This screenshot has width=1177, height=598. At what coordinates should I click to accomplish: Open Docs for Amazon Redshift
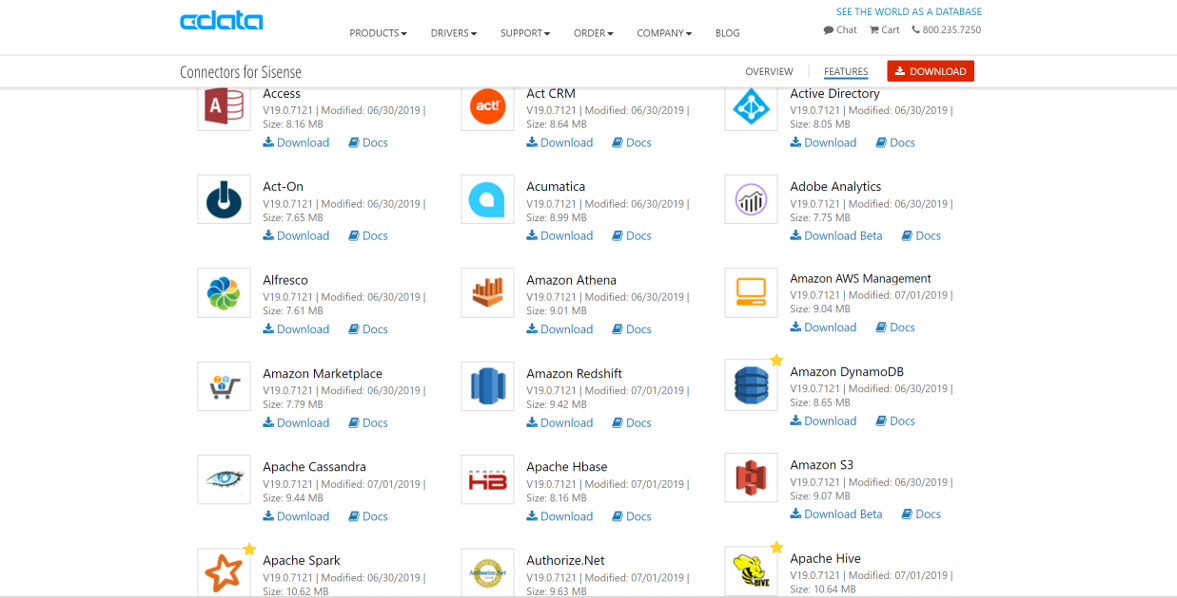(x=631, y=423)
